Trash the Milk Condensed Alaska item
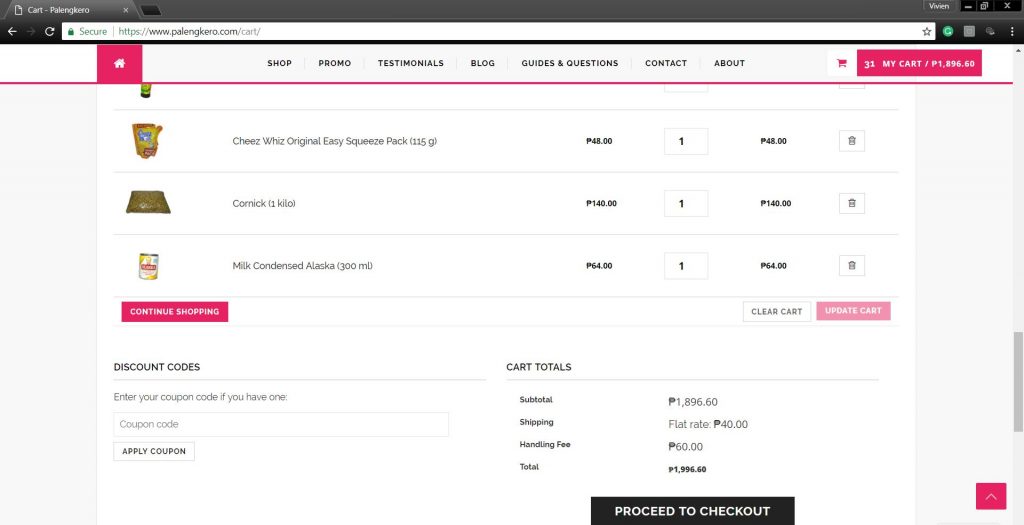 tap(851, 265)
